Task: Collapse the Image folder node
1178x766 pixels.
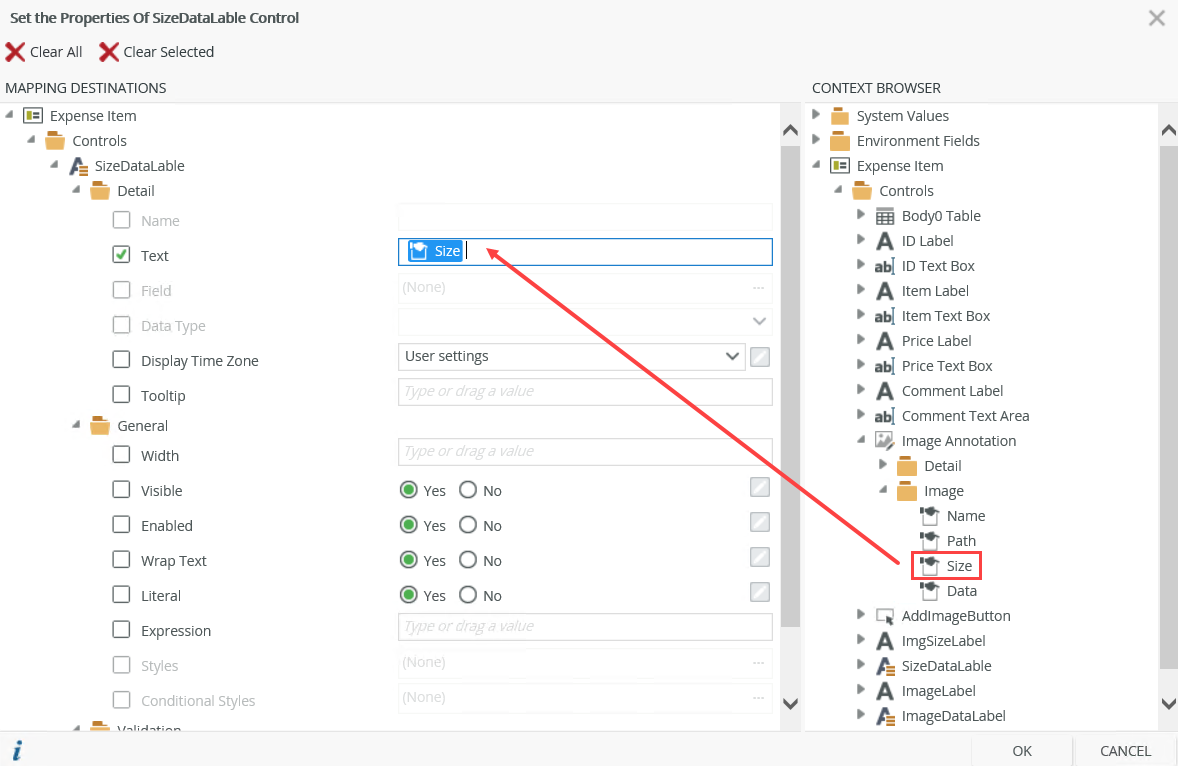Action: coord(882,490)
